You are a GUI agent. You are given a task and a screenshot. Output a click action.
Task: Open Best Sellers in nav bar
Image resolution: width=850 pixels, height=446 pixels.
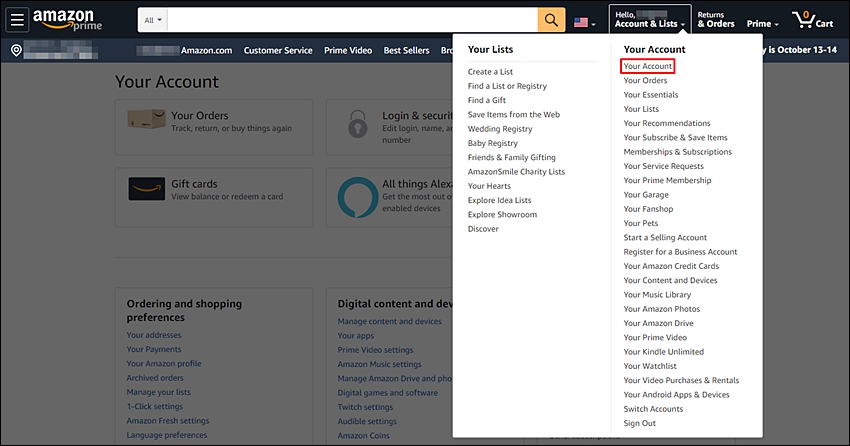click(407, 50)
